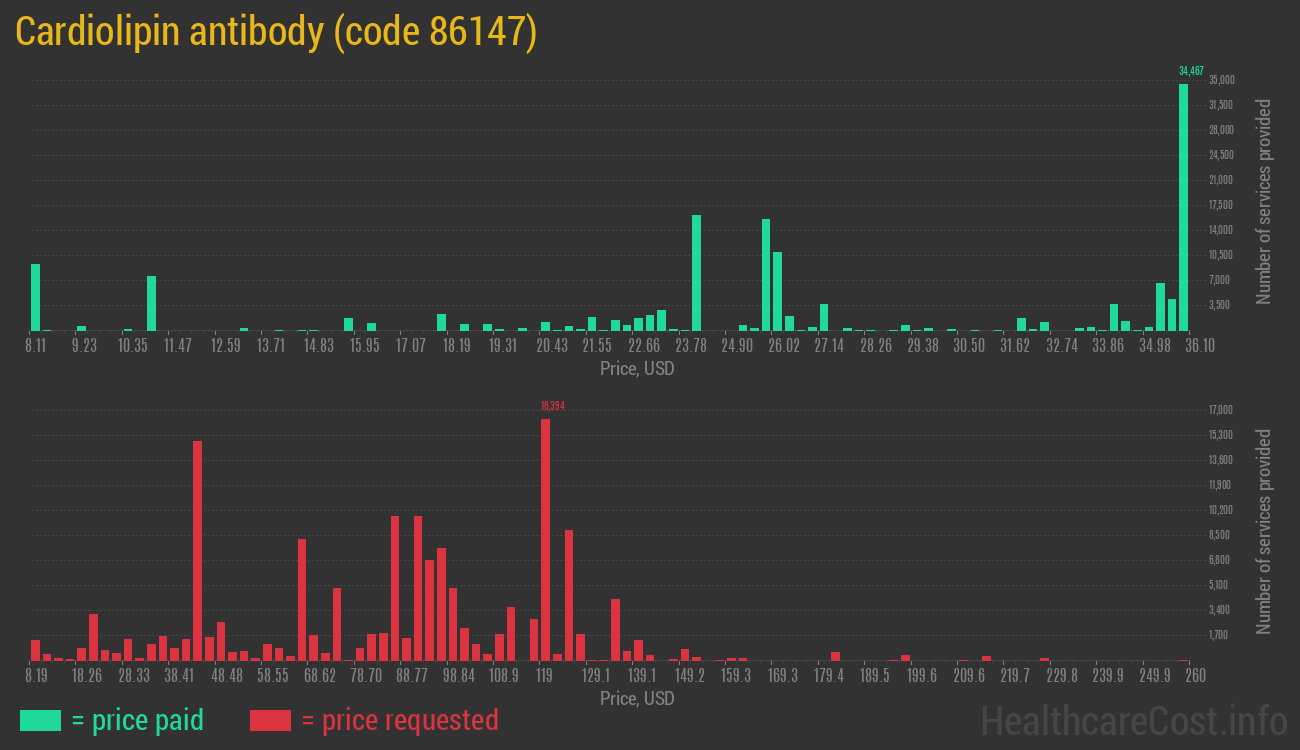Click the 'price requested' legend label
The height and width of the screenshot is (750, 1300).
[399, 720]
